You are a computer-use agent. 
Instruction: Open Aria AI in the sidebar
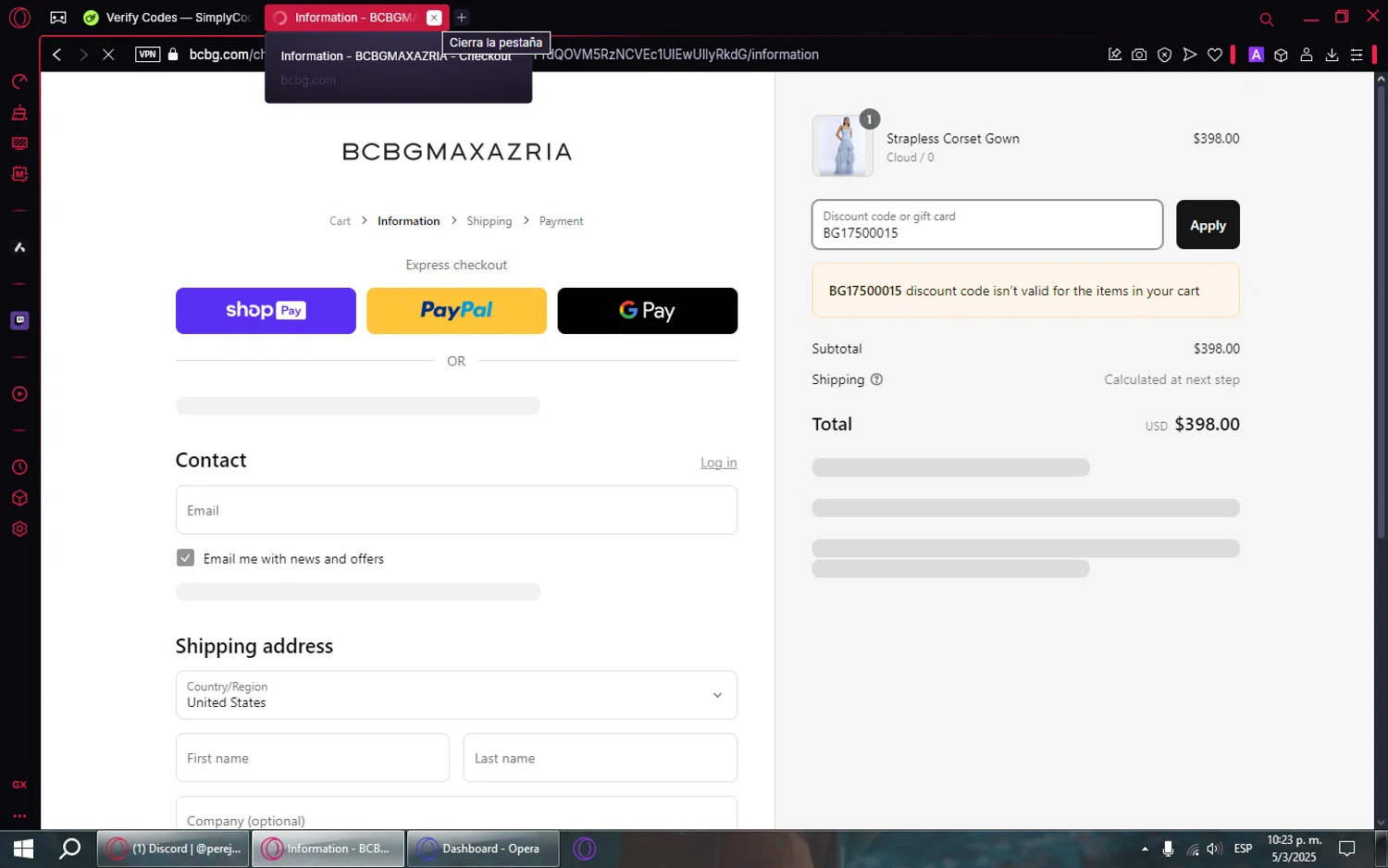pos(19,247)
